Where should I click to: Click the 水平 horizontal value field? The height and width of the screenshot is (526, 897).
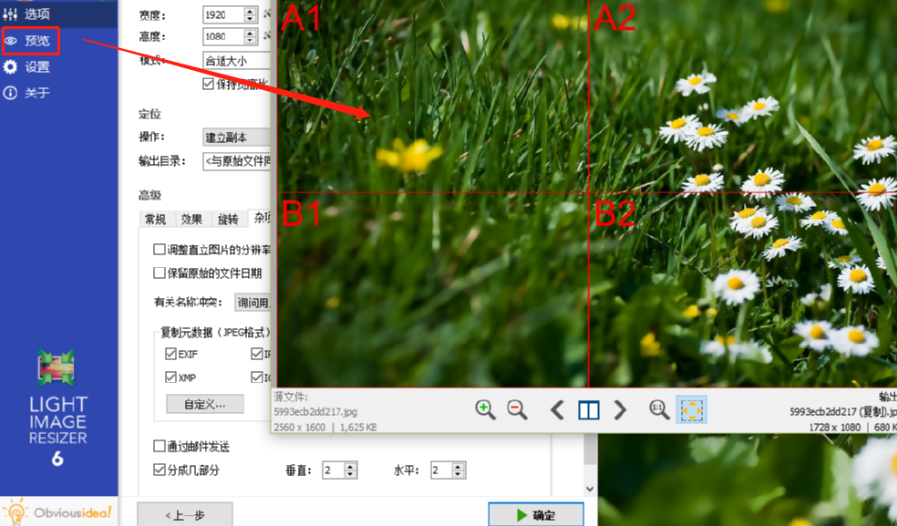(441, 470)
